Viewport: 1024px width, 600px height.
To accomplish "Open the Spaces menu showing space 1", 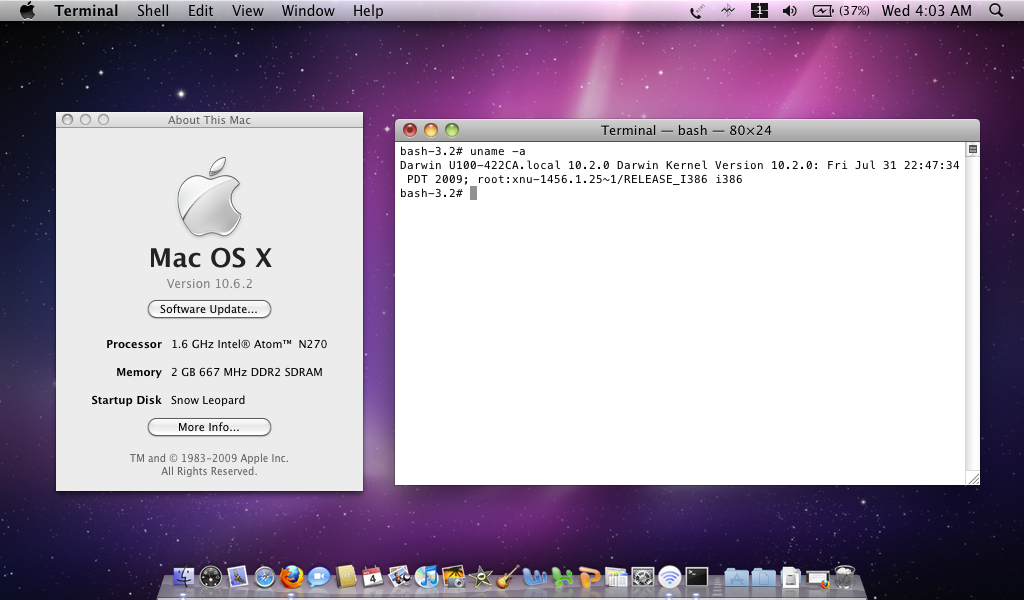I will pos(759,10).
